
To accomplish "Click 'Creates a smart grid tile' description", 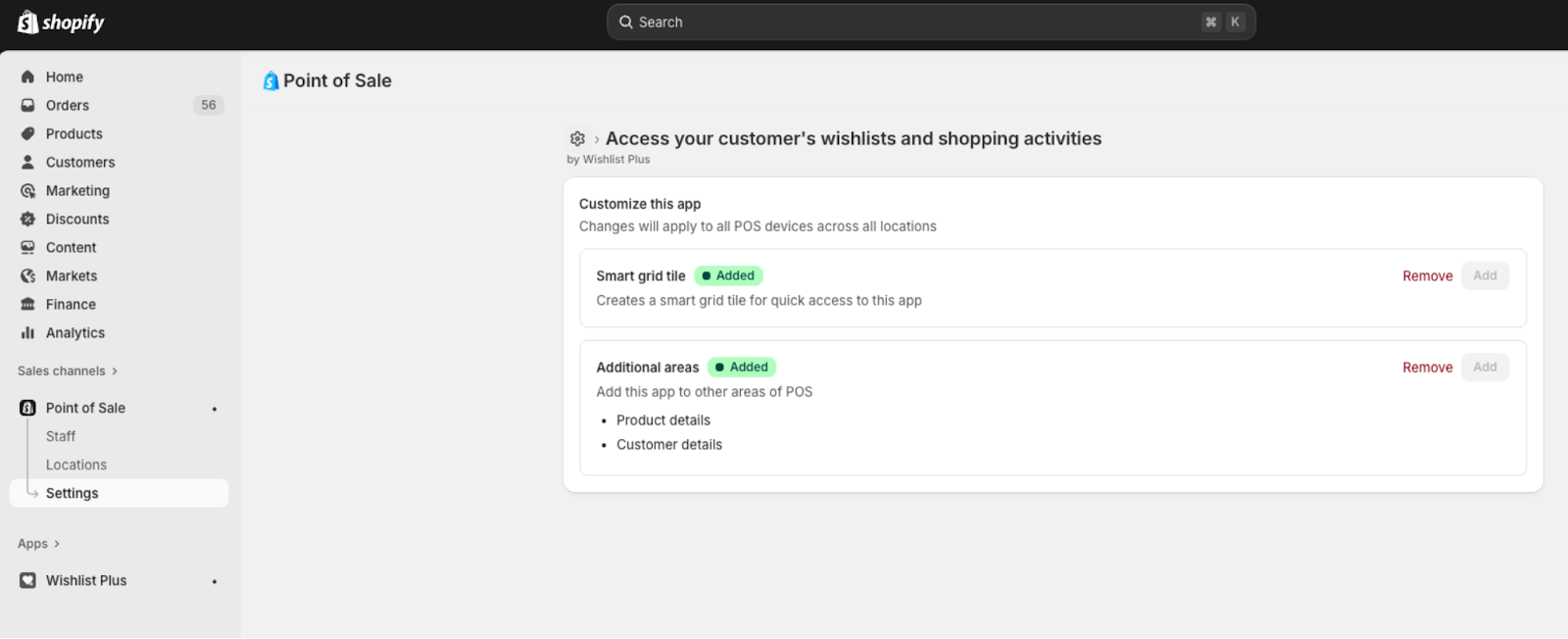I will pyautogui.click(x=759, y=300).
